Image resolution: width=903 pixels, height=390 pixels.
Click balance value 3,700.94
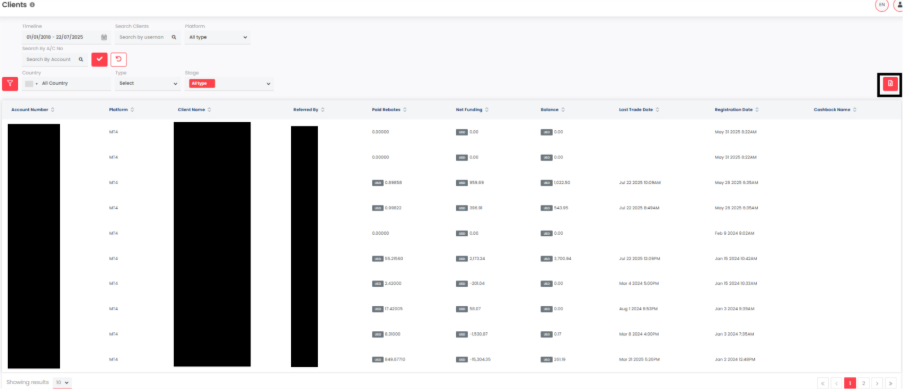(563, 259)
